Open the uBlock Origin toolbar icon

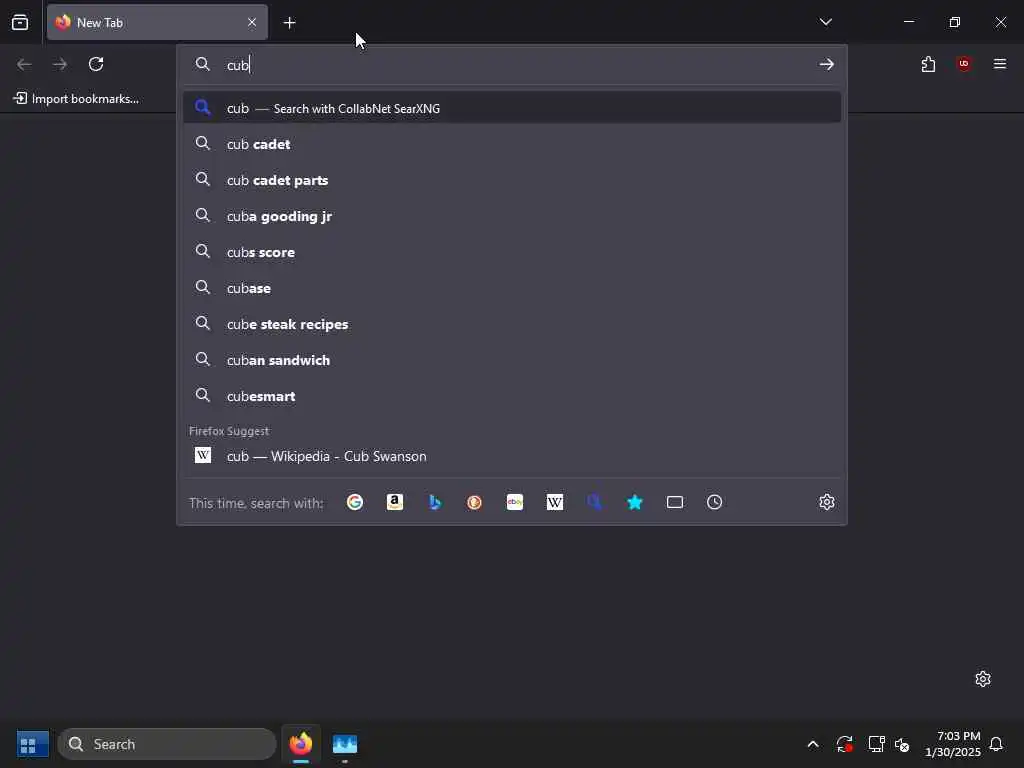pos(963,64)
